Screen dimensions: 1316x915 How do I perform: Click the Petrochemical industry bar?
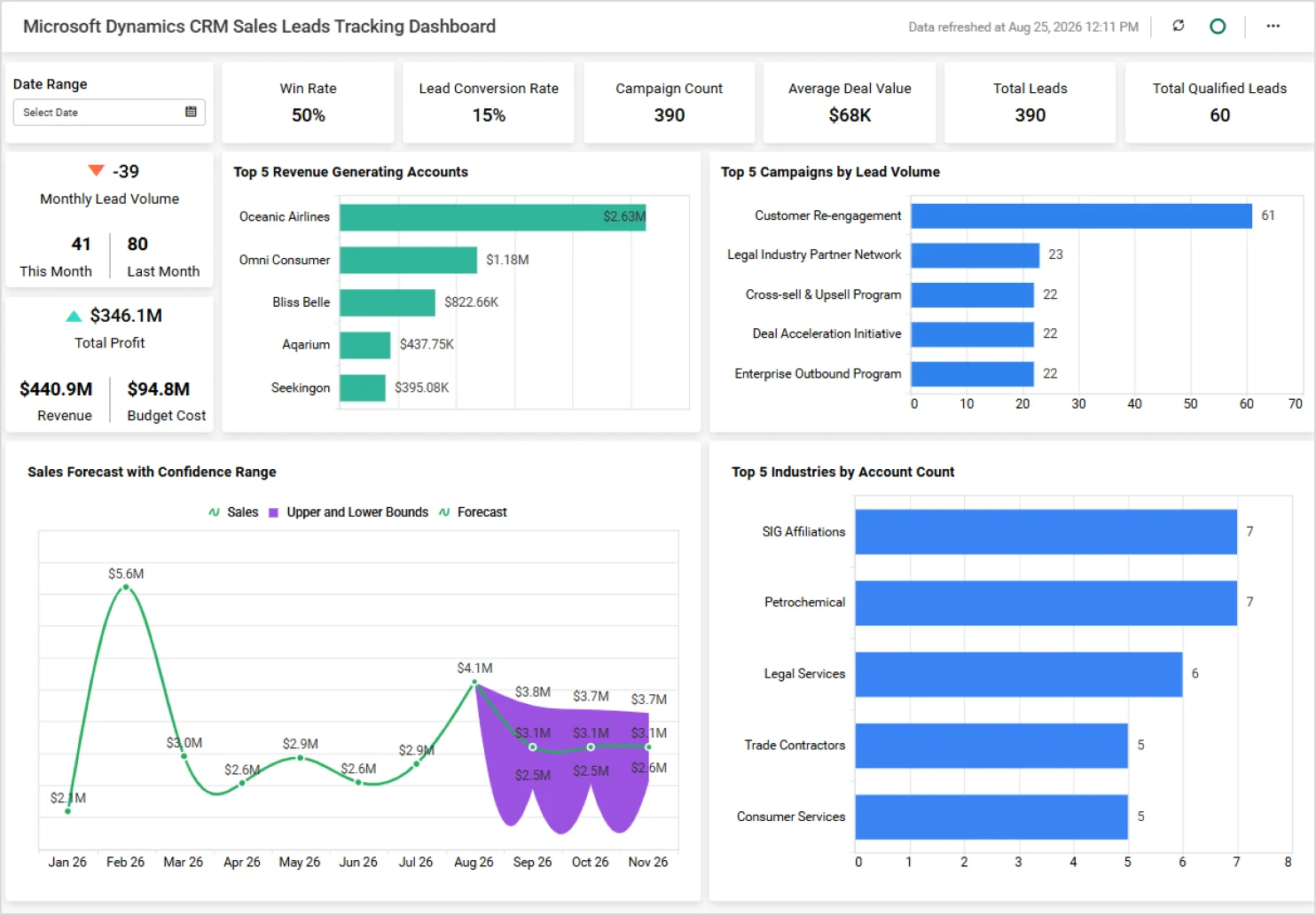pos(1046,603)
